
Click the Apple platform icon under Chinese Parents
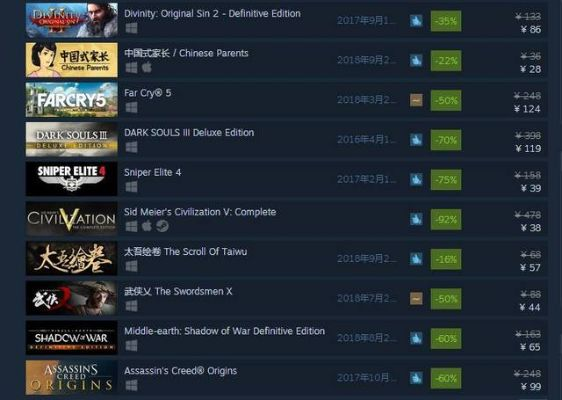[x=147, y=67]
